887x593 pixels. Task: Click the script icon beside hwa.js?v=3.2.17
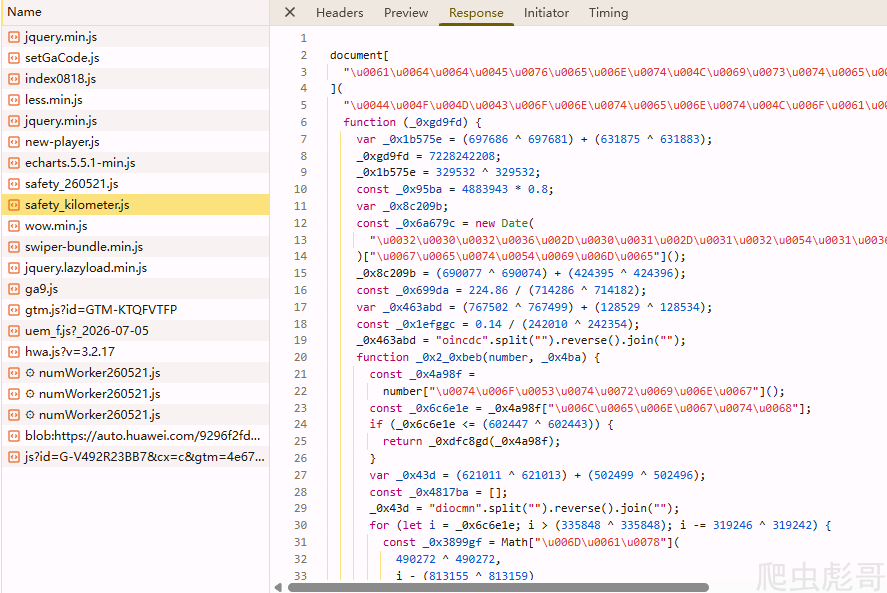pyautogui.click(x=14, y=352)
